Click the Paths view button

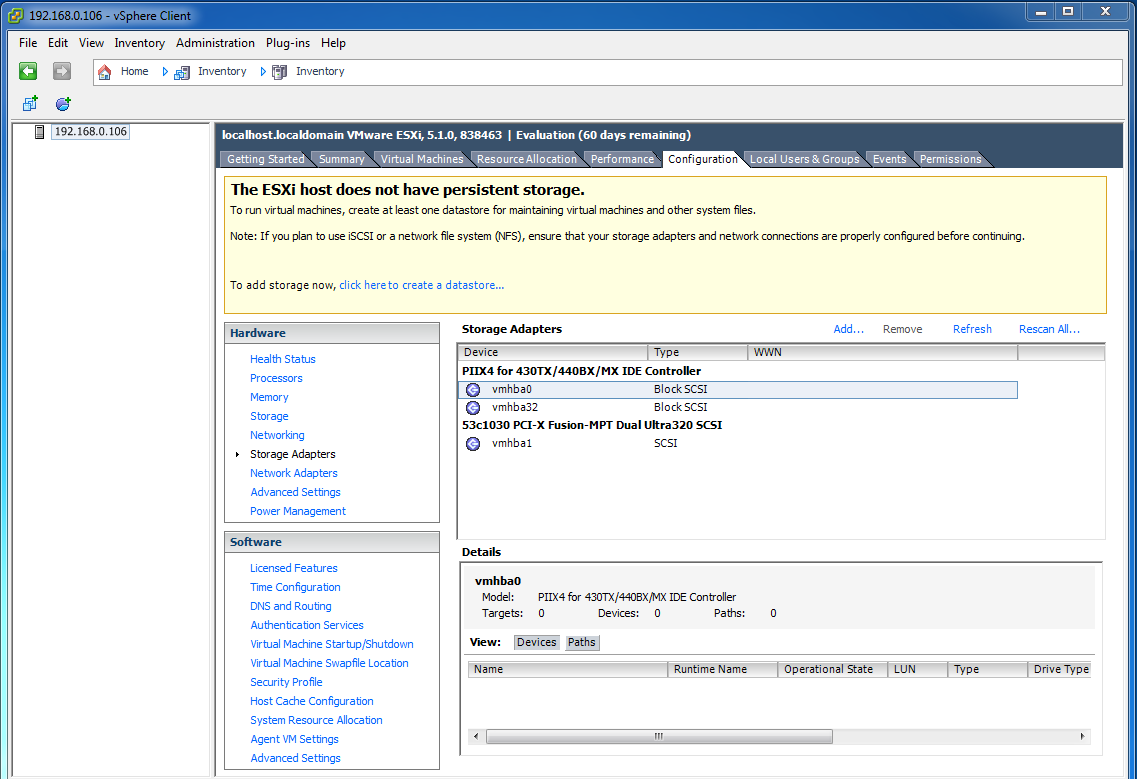tap(582, 643)
